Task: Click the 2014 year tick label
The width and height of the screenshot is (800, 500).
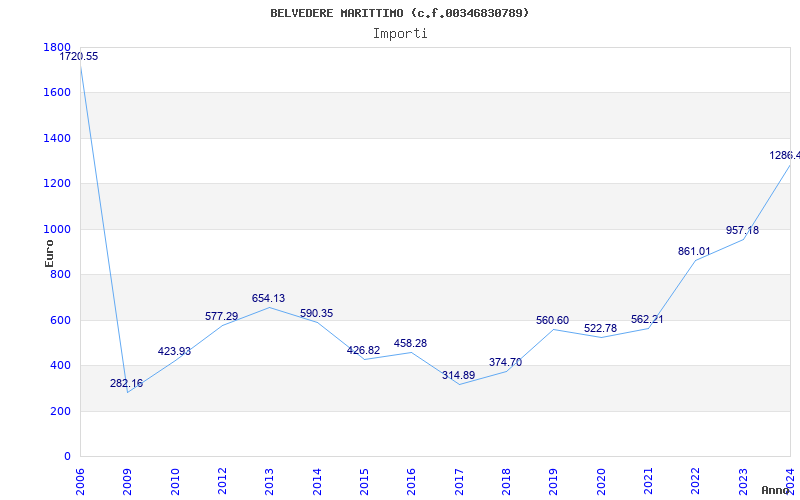Action: [317, 482]
